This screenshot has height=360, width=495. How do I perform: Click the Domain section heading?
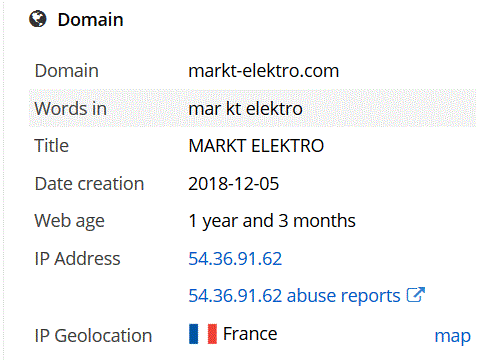[90, 19]
